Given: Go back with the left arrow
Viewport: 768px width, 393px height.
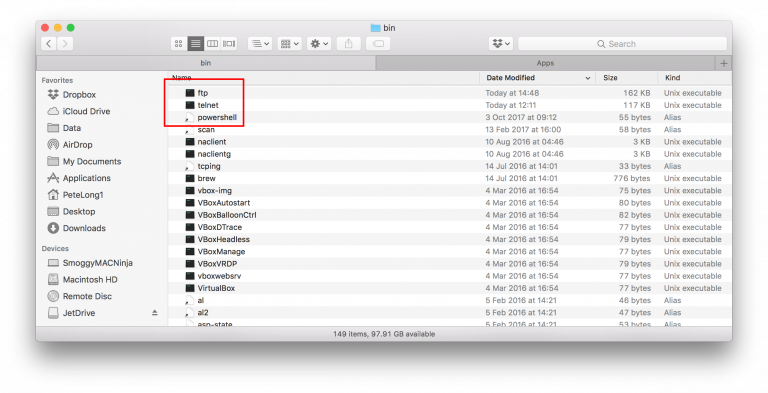Looking at the screenshot, I should [x=48, y=44].
